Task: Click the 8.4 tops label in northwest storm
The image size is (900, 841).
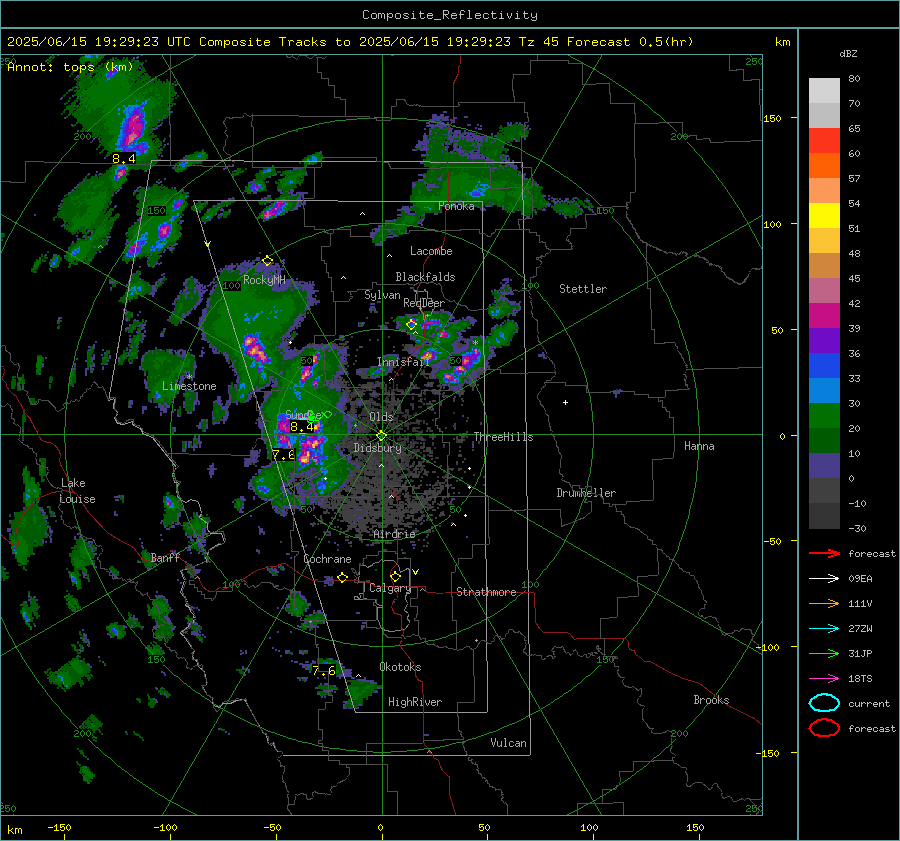Action: coord(124,158)
